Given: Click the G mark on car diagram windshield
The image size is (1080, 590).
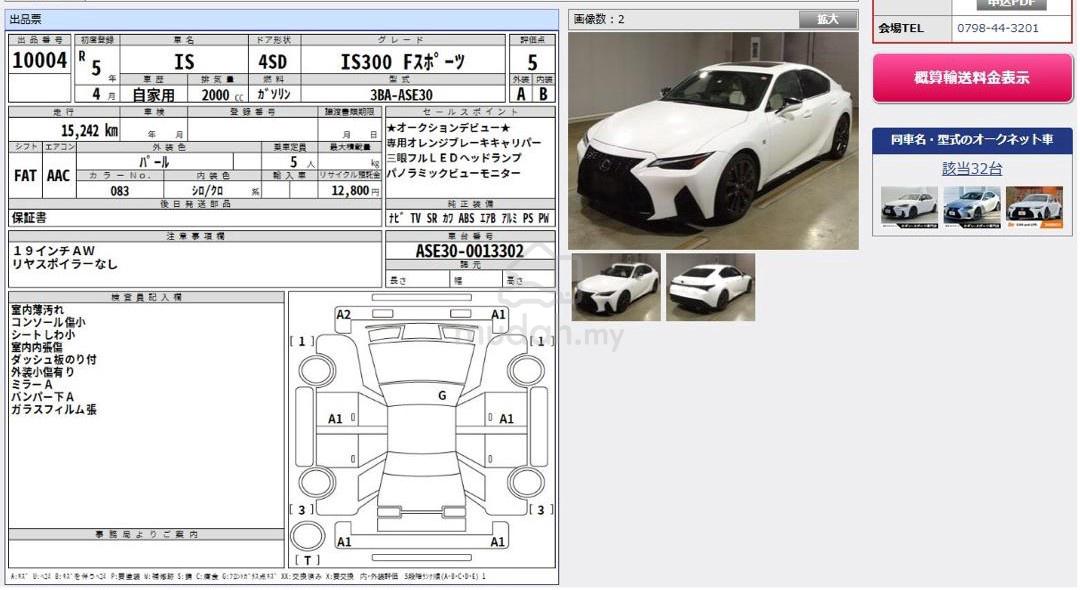Looking at the screenshot, I should point(442,395).
